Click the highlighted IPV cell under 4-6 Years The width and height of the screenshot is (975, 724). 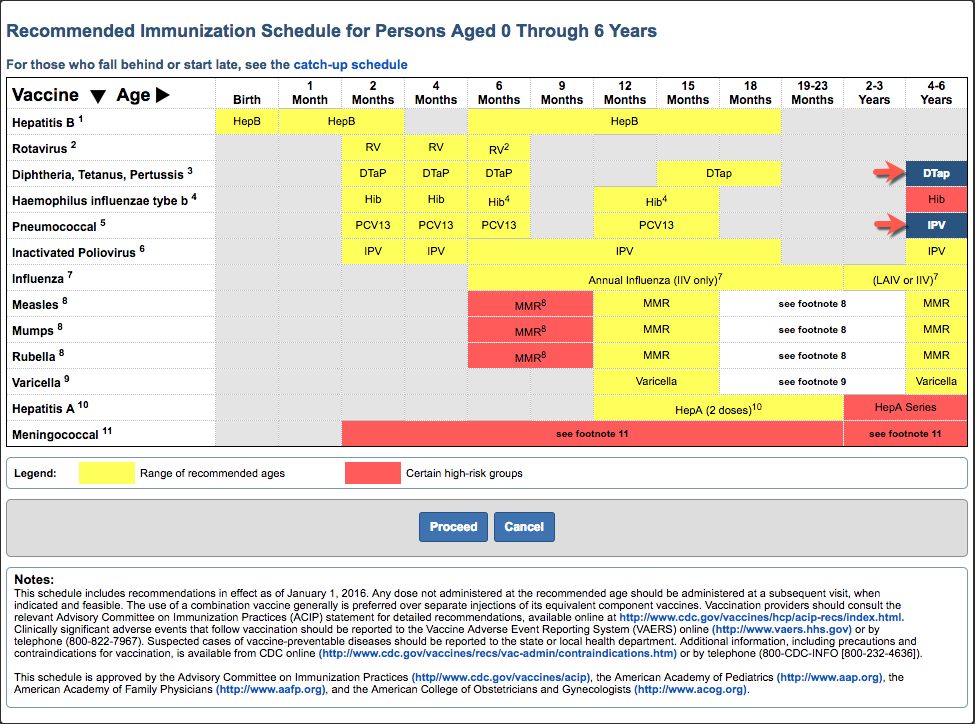click(936, 225)
